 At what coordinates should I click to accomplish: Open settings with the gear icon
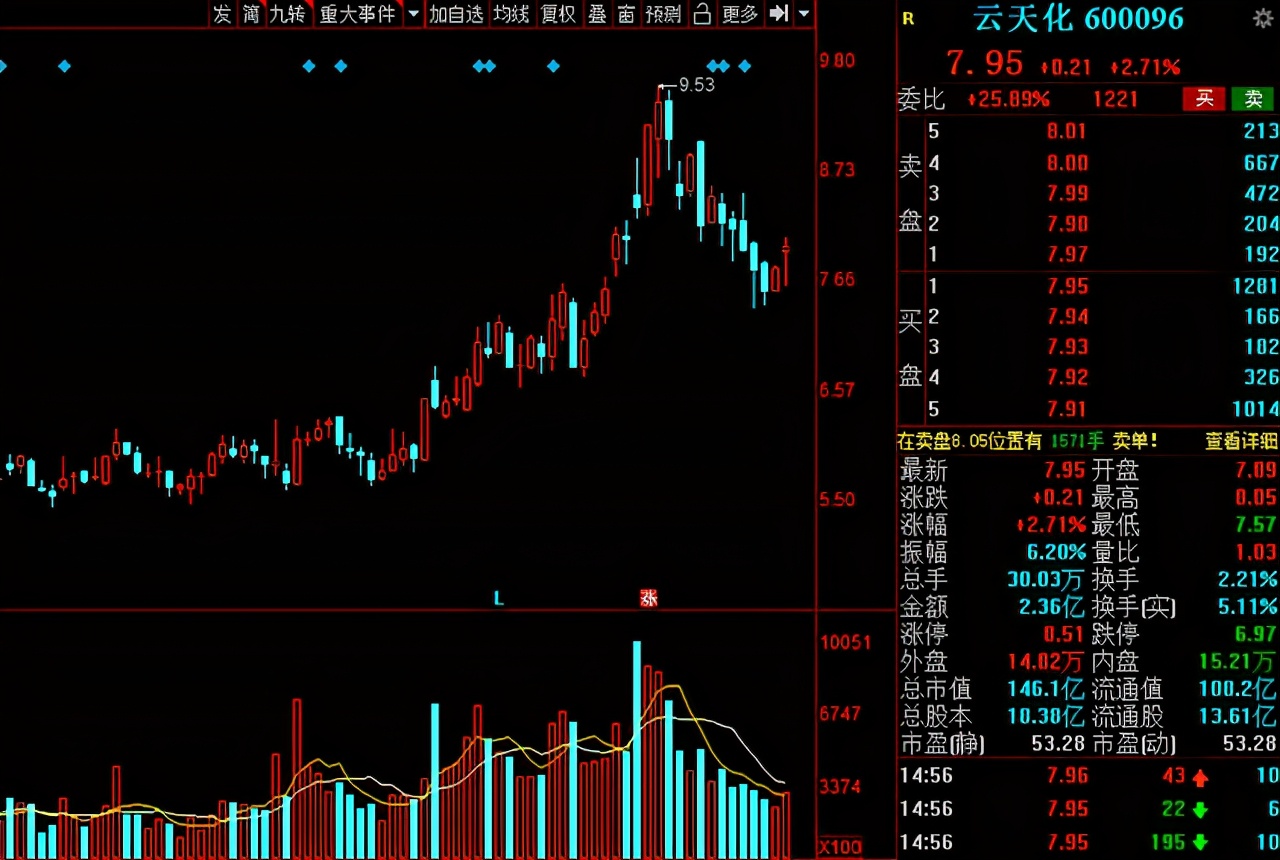click(x=1263, y=18)
